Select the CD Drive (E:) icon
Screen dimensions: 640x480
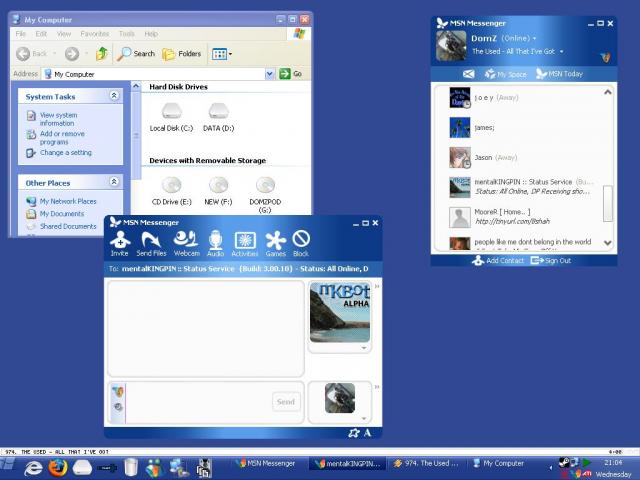click(171, 191)
